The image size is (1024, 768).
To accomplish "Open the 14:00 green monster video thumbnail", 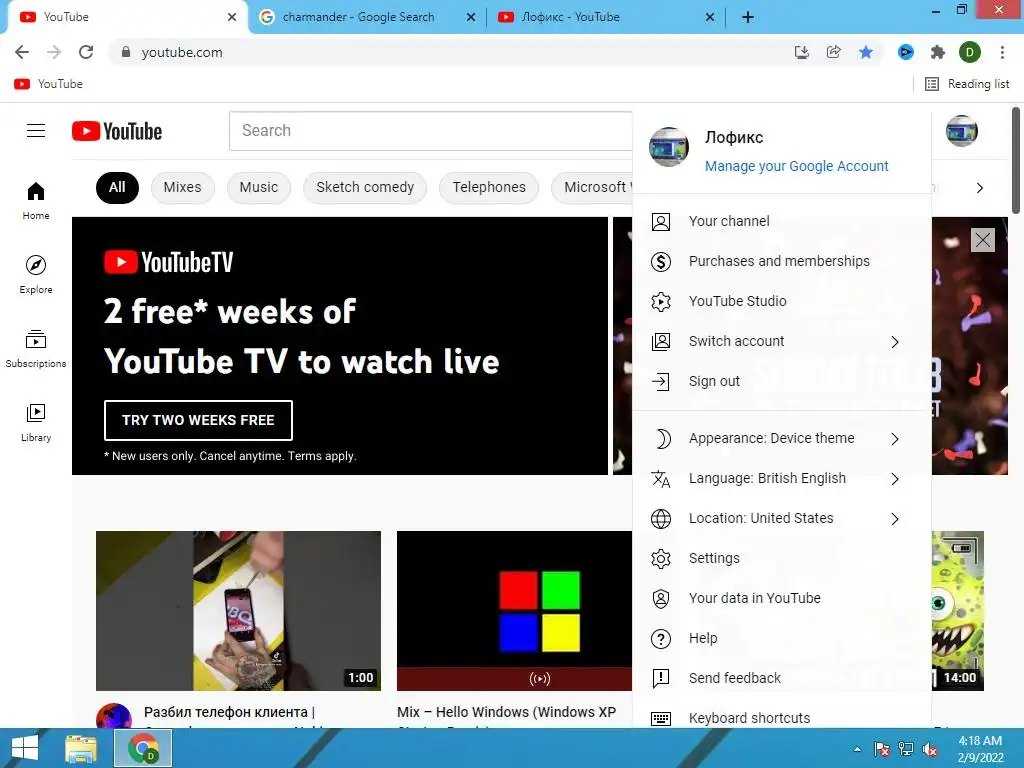I will [x=957, y=611].
